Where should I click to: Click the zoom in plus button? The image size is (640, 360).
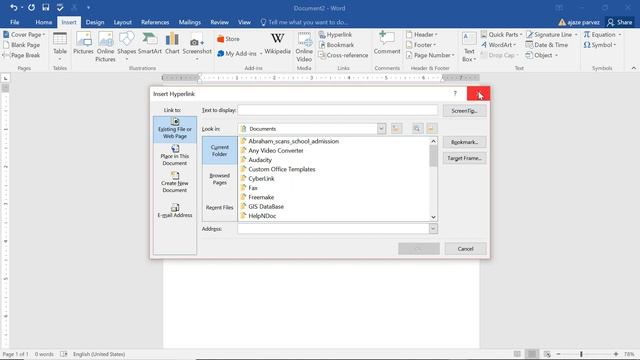616,354
